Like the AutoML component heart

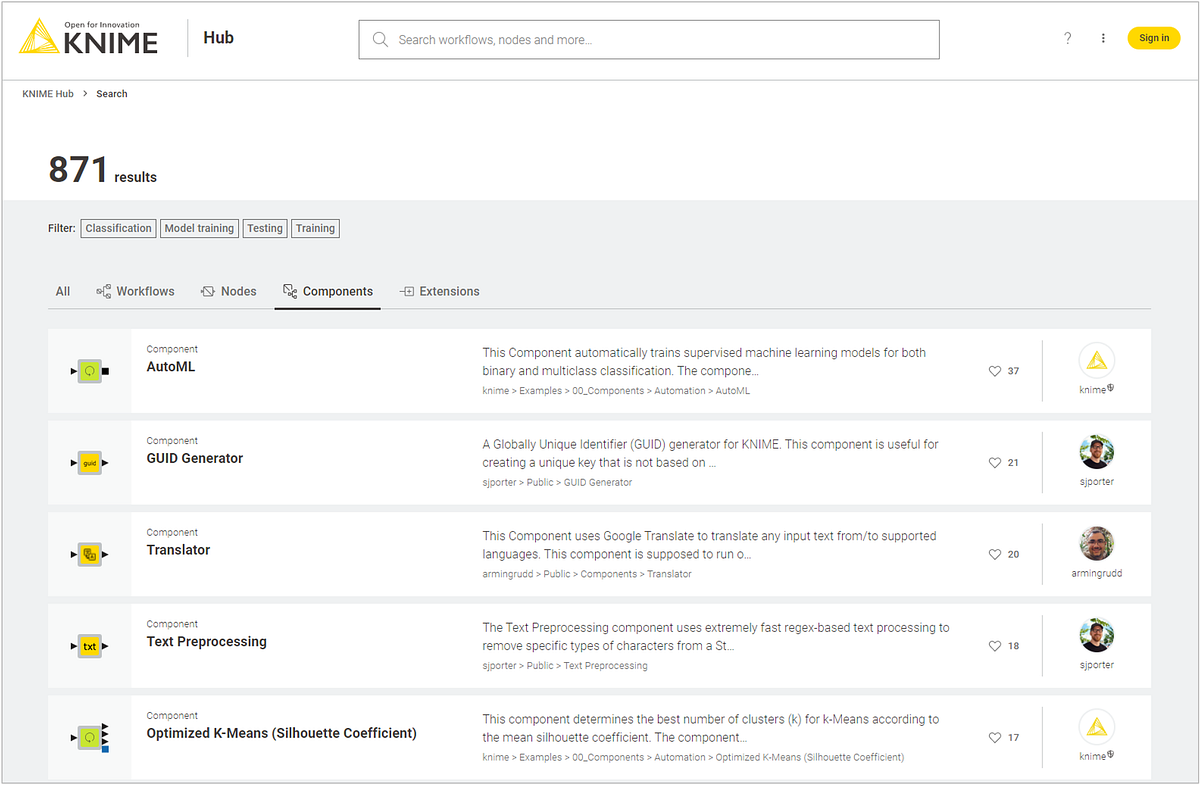tap(995, 370)
